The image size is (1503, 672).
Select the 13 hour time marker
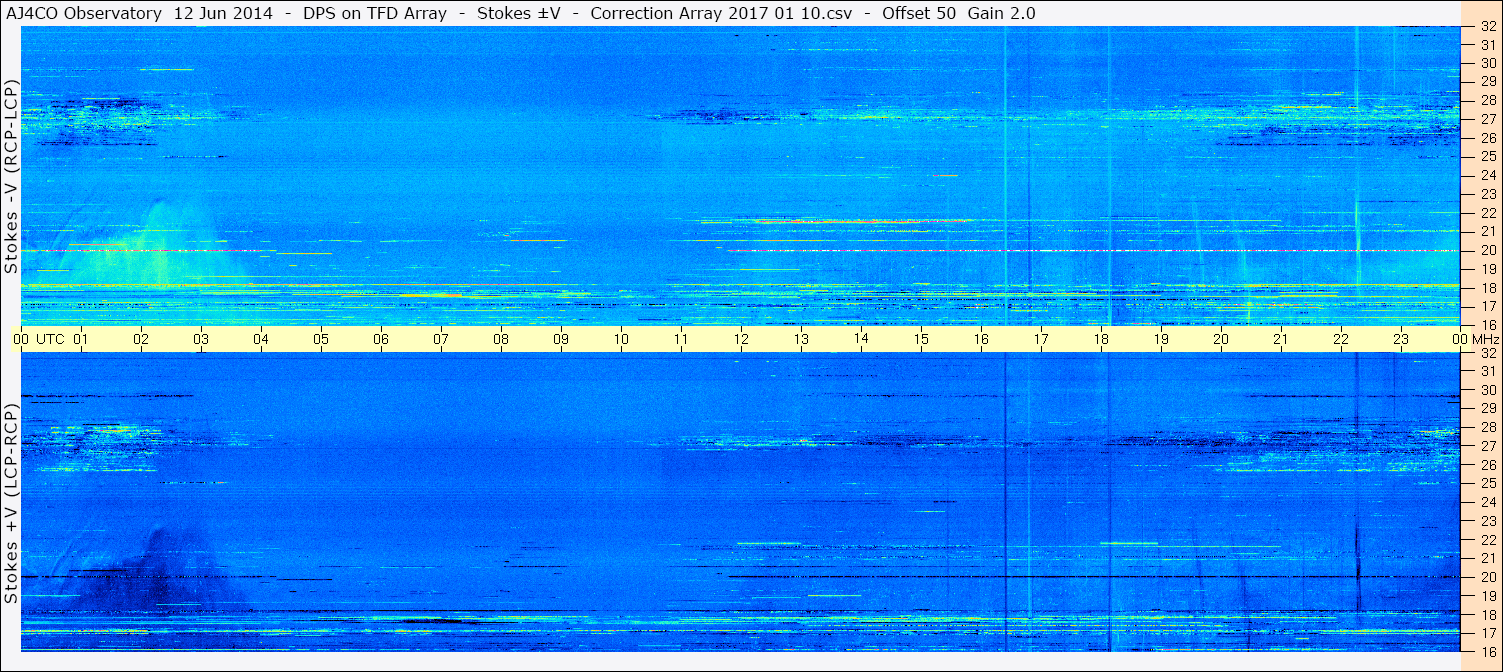801,339
